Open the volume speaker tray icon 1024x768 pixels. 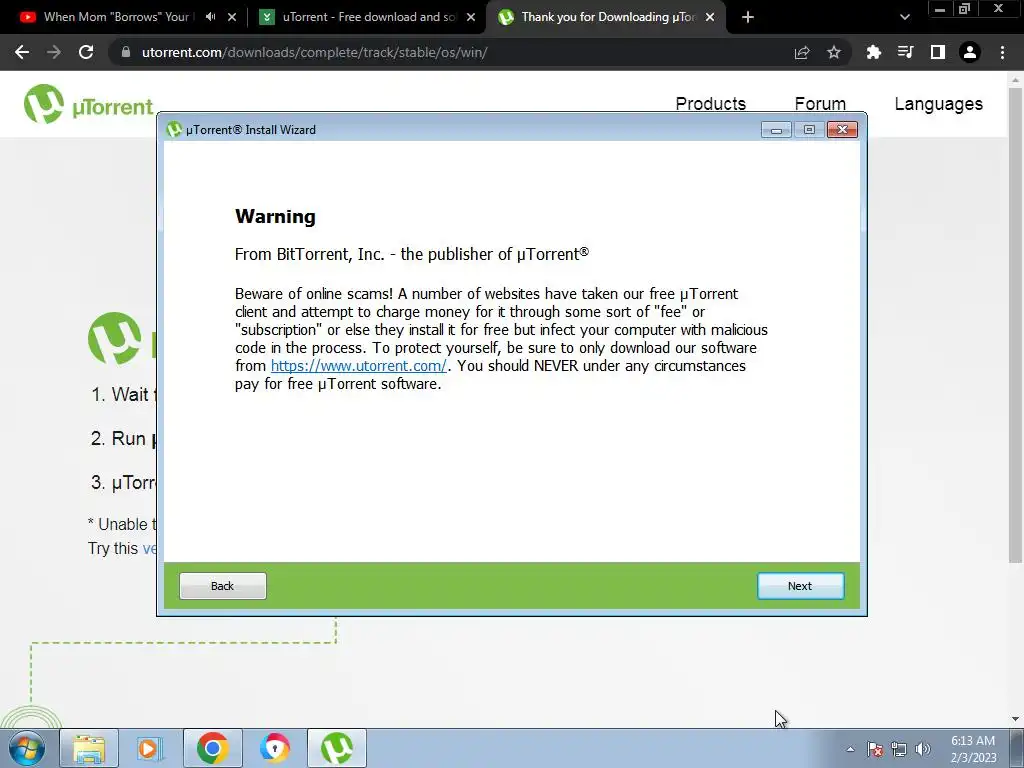pyautogui.click(x=923, y=749)
